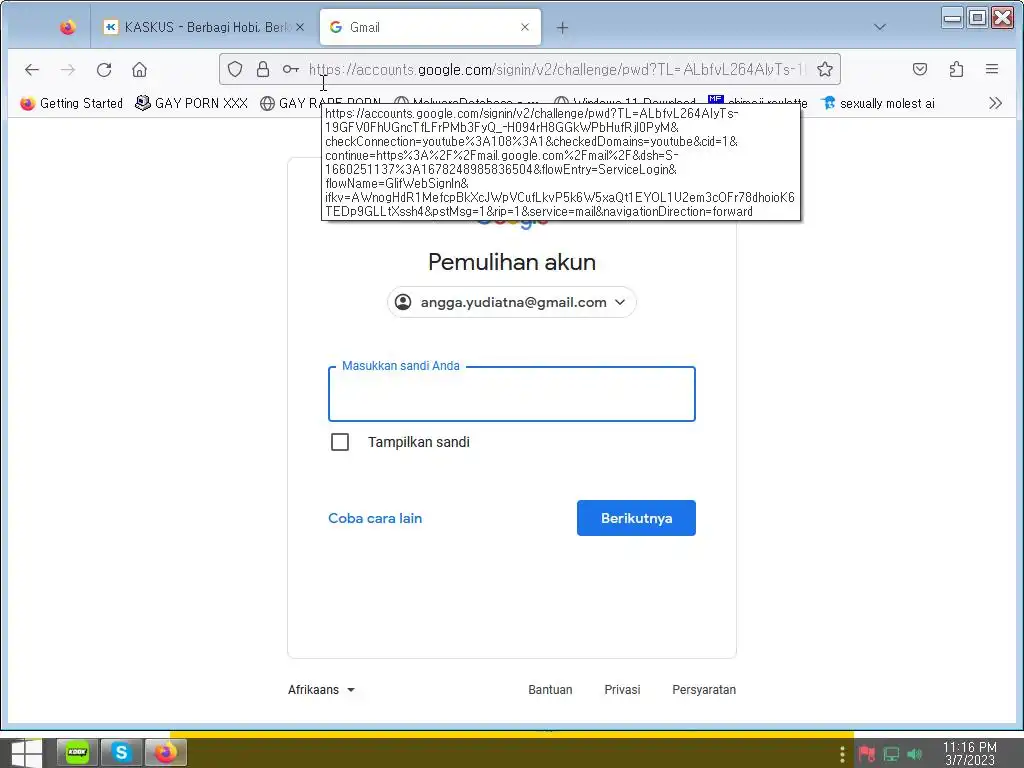This screenshot has height=768, width=1024.
Task: Show more bookmarks with double arrow
Action: [x=995, y=103]
